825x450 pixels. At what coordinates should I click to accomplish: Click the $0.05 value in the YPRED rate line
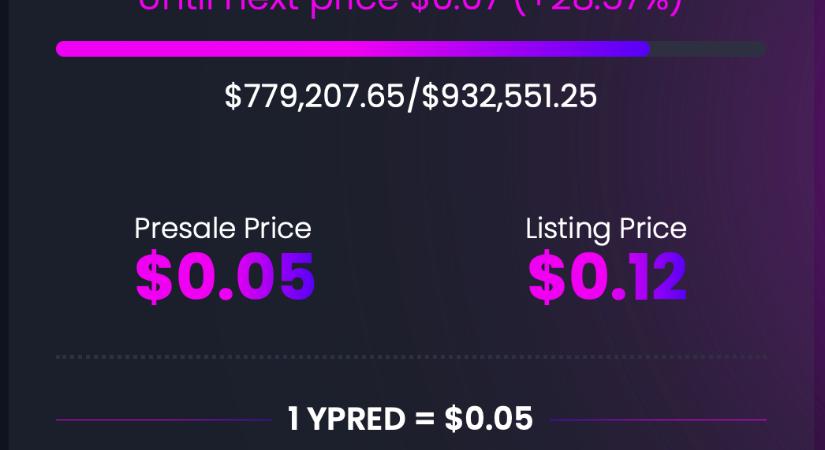pyautogui.click(x=489, y=419)
